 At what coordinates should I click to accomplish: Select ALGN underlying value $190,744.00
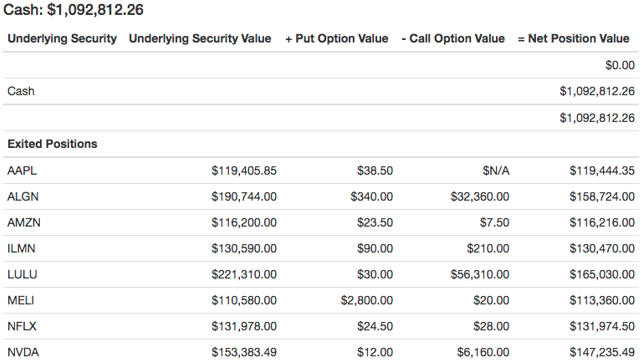pyautogui.click(x=244, y=197)
